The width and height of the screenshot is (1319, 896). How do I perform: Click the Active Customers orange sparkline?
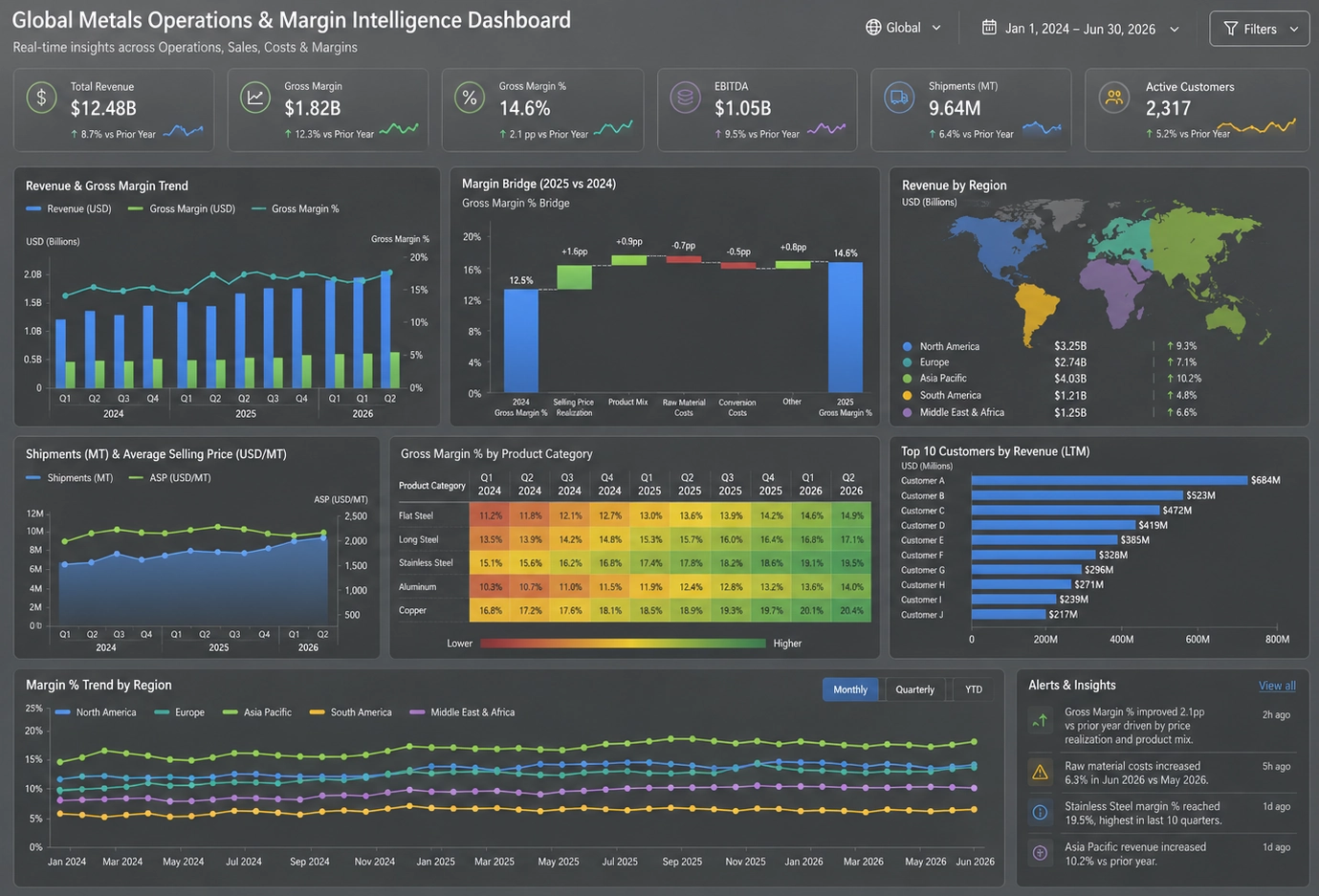[1256, 126]
